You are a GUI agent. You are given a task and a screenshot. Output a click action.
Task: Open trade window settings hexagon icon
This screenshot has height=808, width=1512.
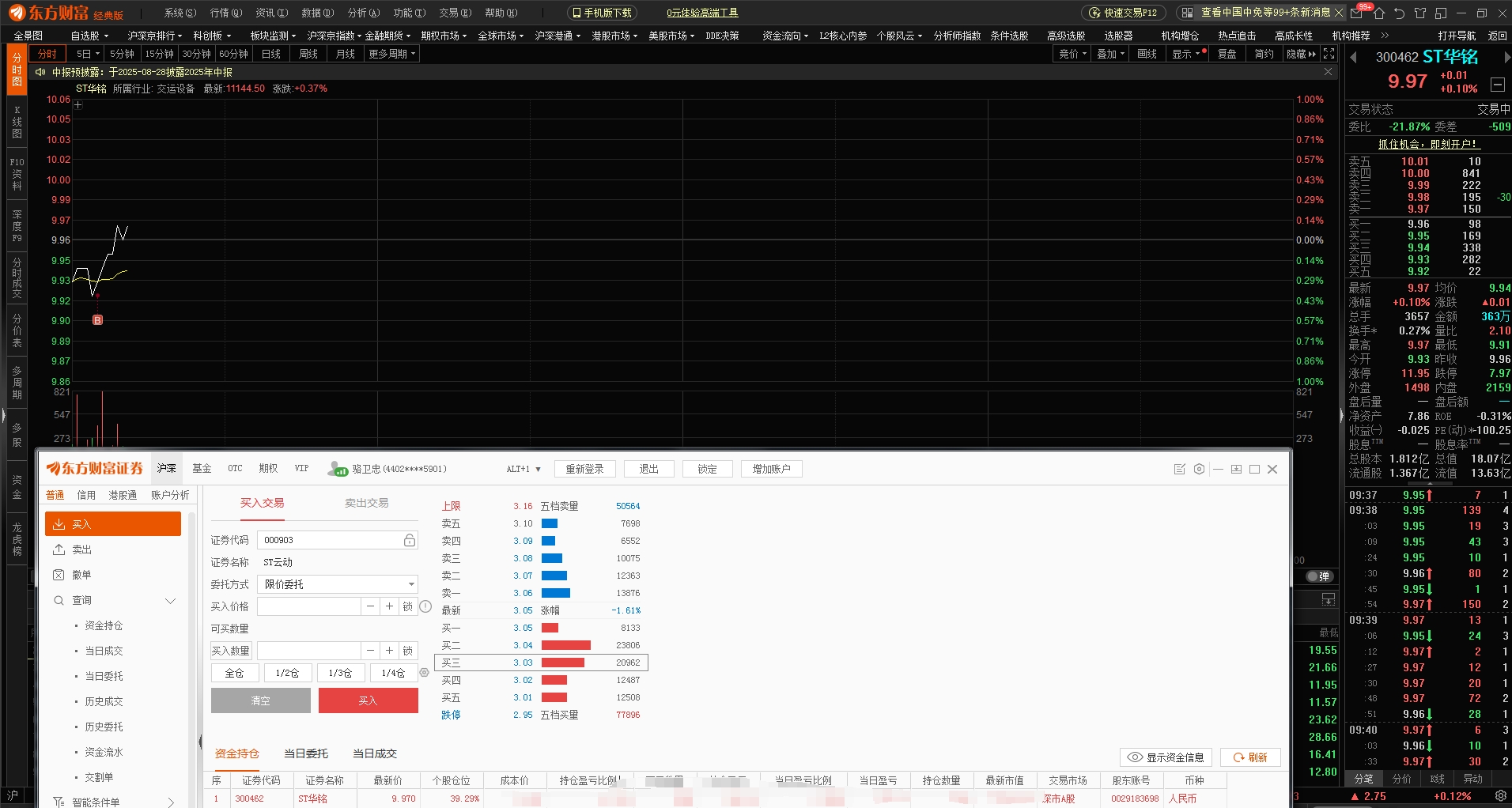coord(1199,469)
